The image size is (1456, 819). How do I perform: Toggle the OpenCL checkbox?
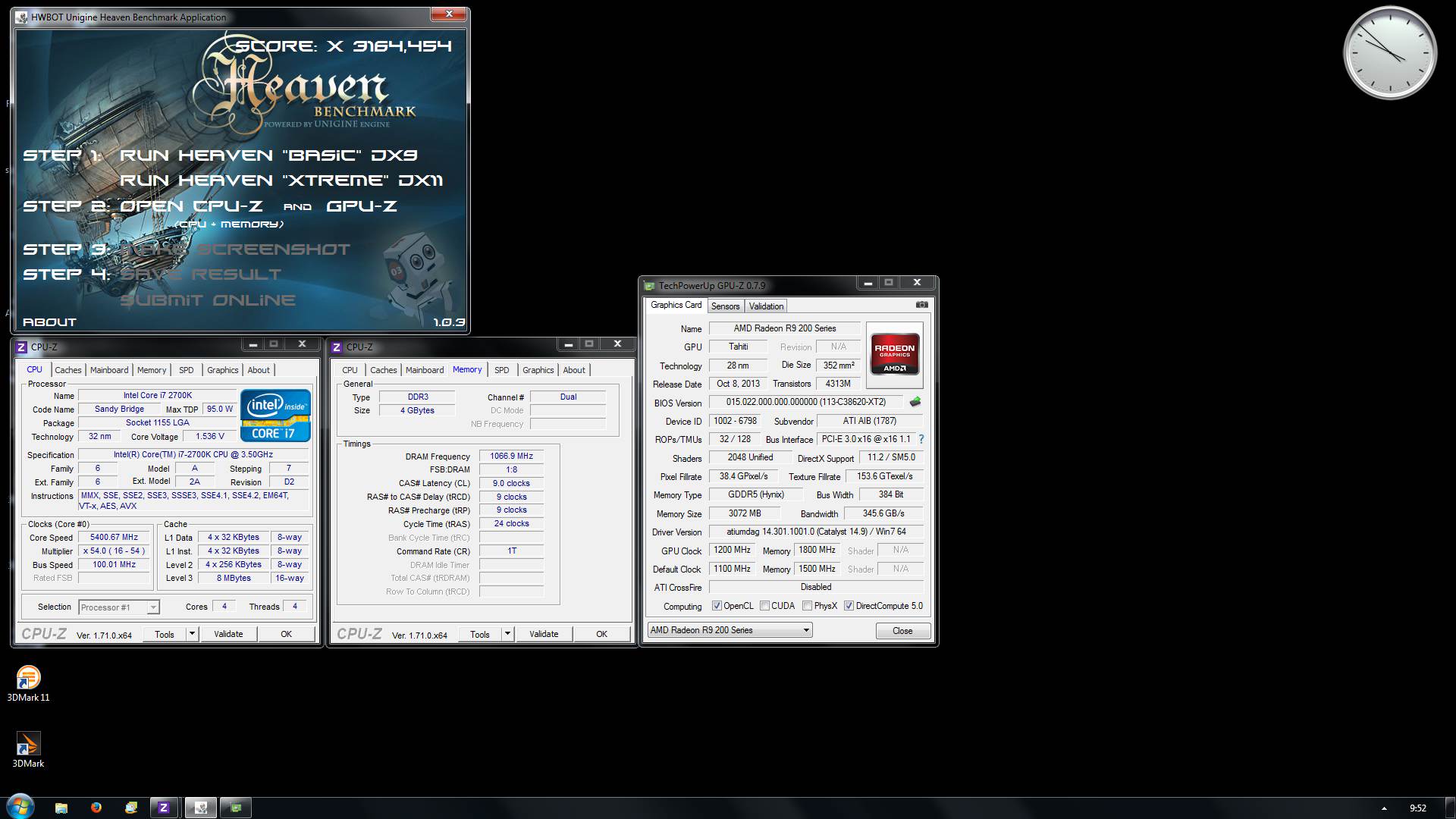click(717, 606)
